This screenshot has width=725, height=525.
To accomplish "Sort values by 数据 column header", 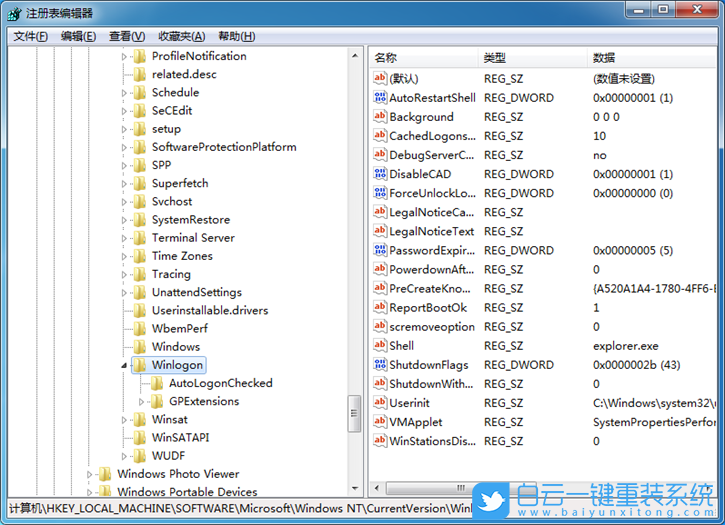I will (x=652, y=58).
